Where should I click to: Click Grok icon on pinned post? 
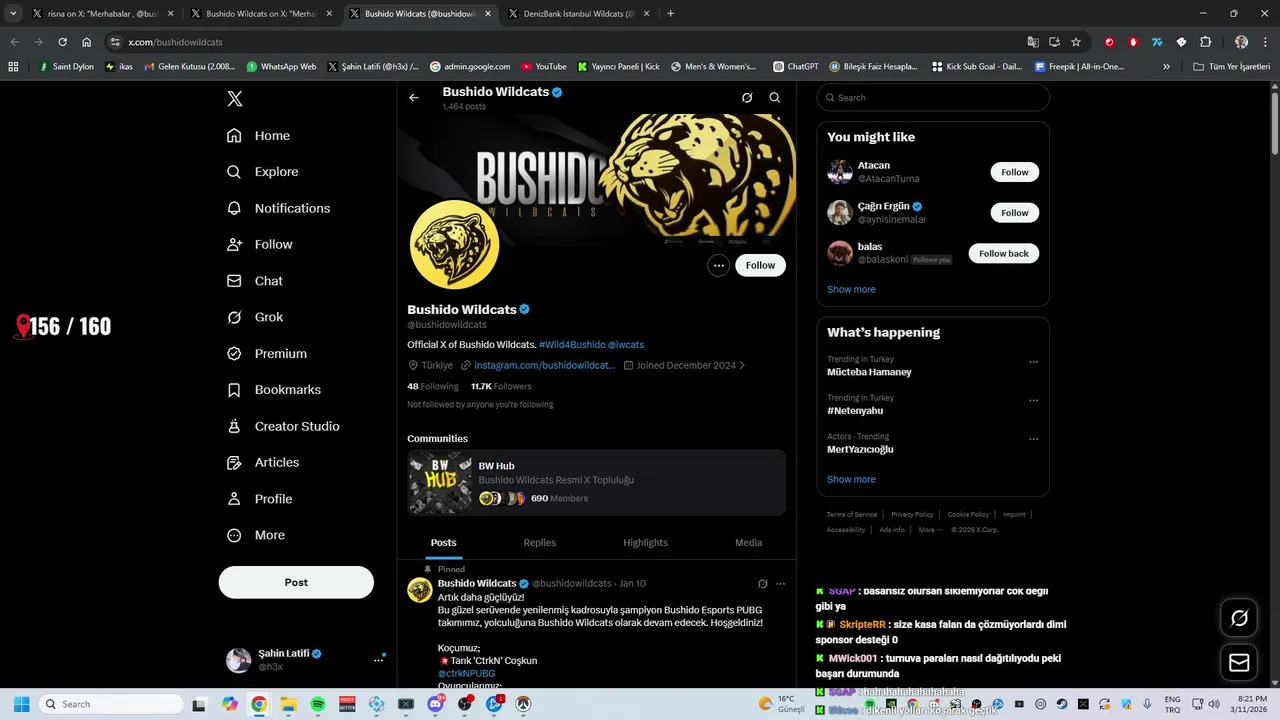[763, 584]
